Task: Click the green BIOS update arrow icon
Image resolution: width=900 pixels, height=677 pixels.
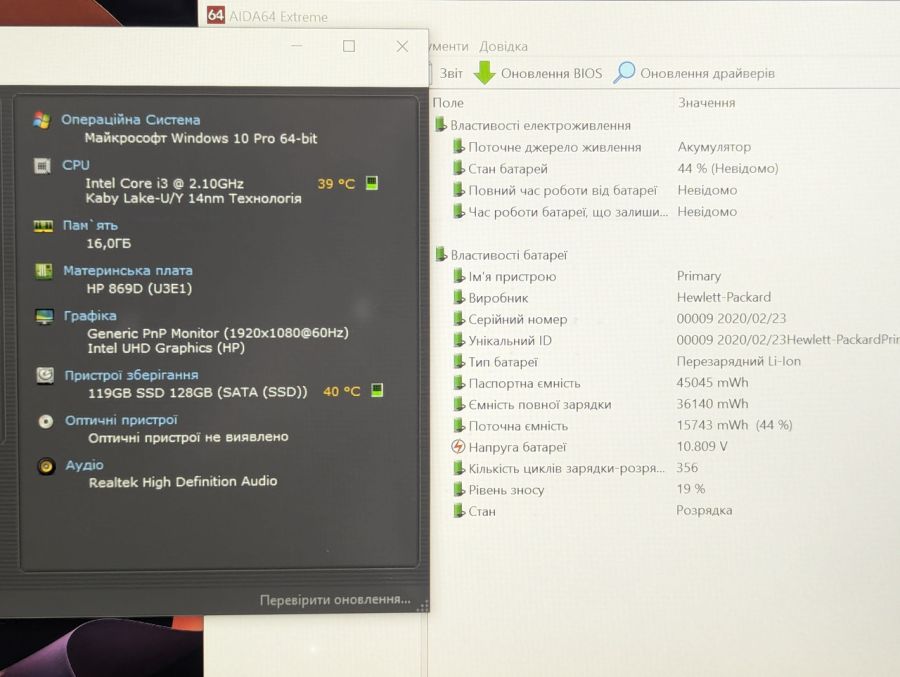Action: click(x=484, y=73)
